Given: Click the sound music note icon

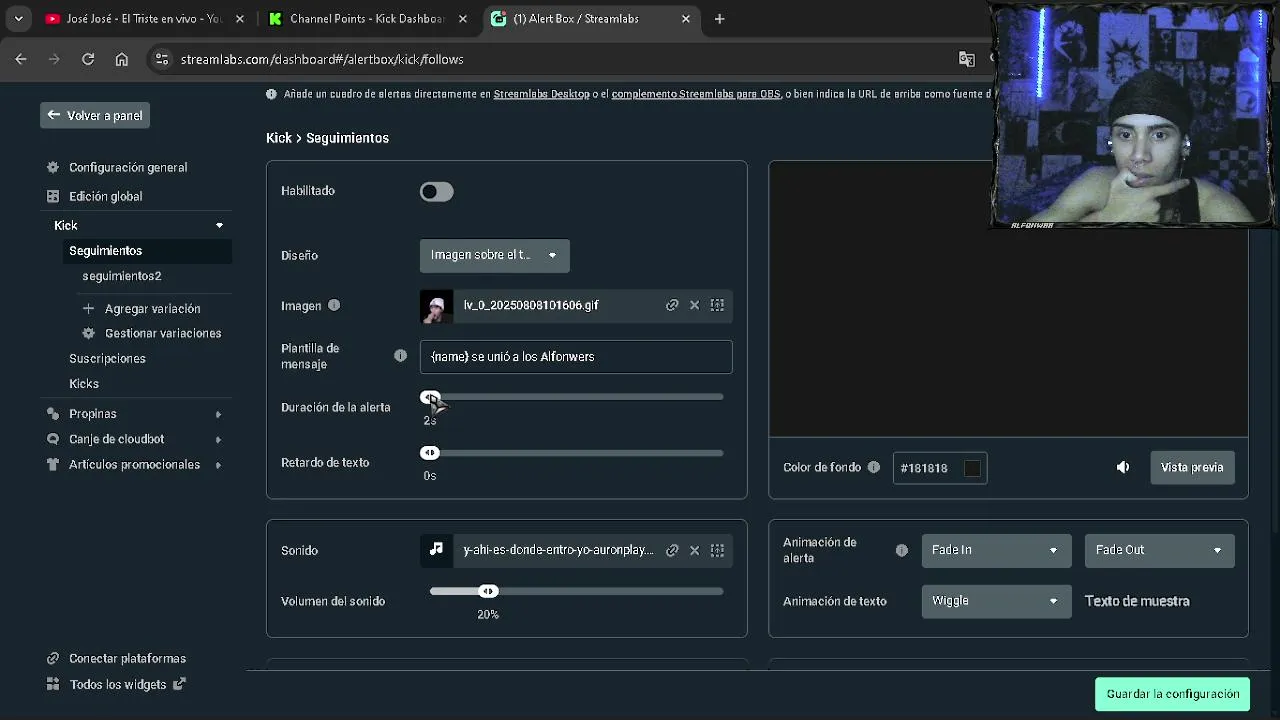Looking at the screenshot, I should pos(436,550).
